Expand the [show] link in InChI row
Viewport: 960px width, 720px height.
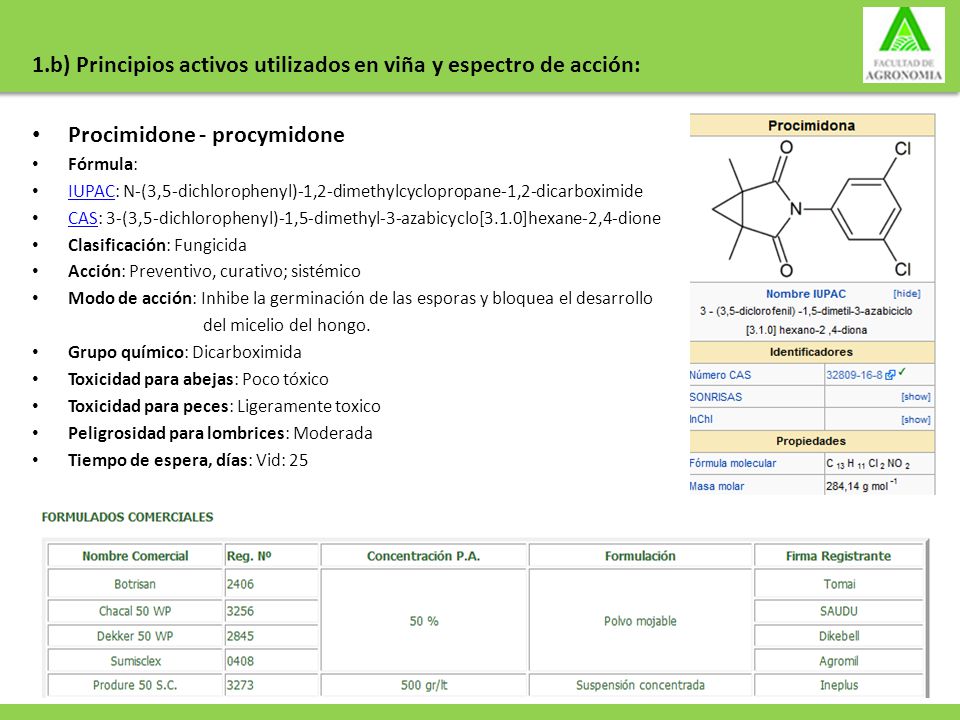(x=915, y=419)
